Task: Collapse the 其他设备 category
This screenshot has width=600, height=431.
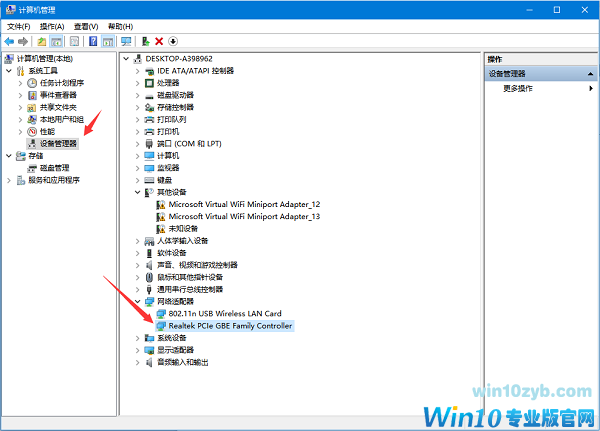Action: 137,192
